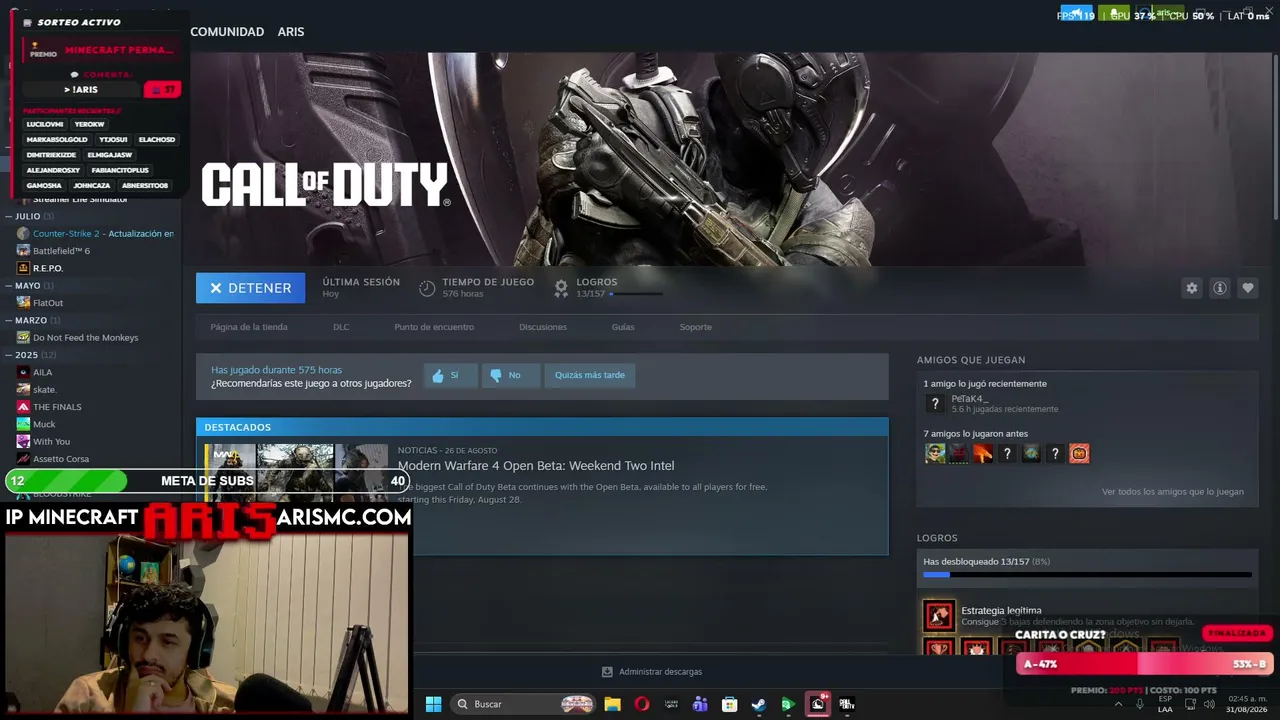The height and width of the screenshot is (720, 1280).
Task: Select Do Not Feed the Monkeys in library
Action: (85, 338)
